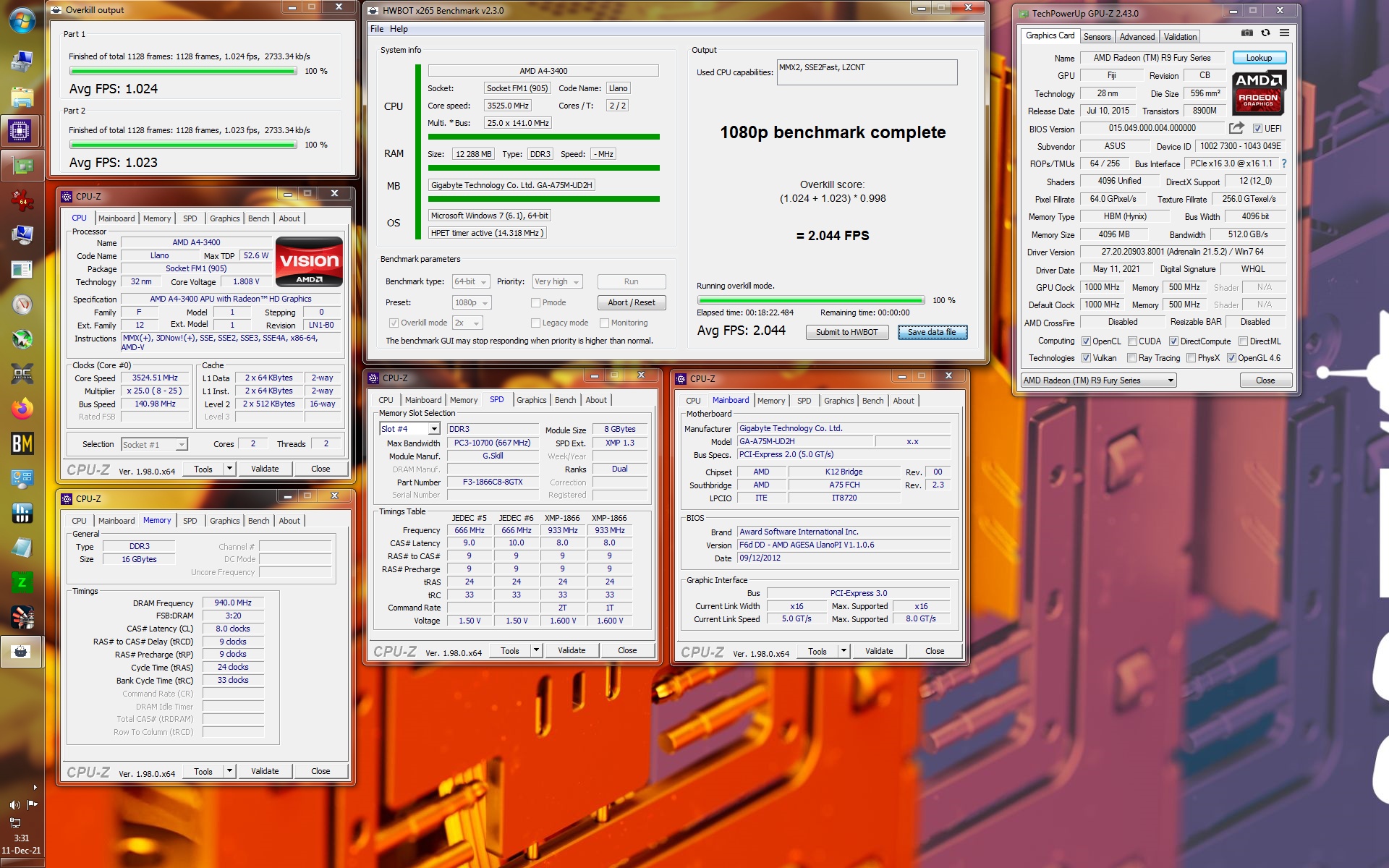The image size is (1389, 868).
Task: Click the Overkill Part 1 progress bar
Action: [183, 71]
